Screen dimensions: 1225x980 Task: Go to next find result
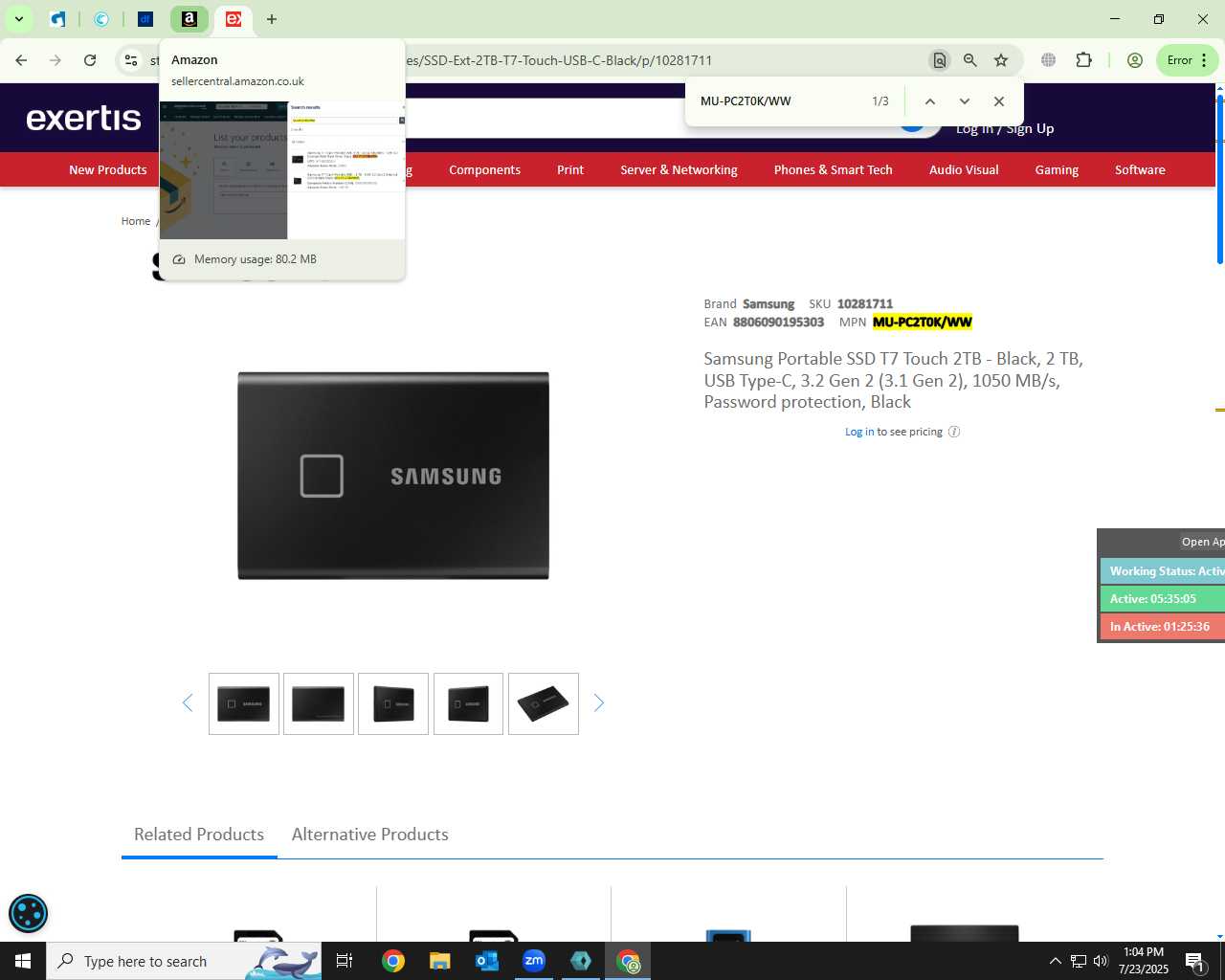(x=965, y=101)
